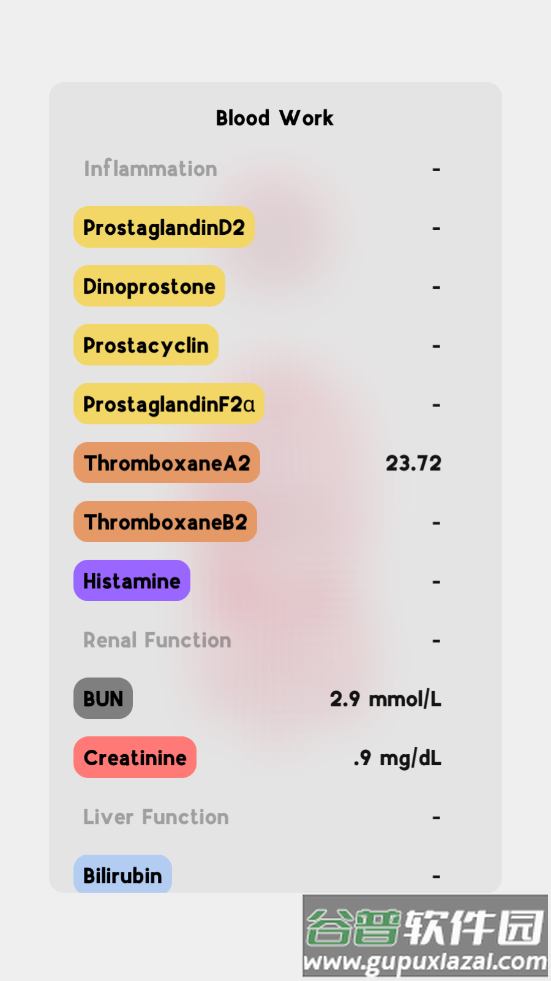
Task: Select the Prostacyclin tag
Action: click(x=146, y=345)
